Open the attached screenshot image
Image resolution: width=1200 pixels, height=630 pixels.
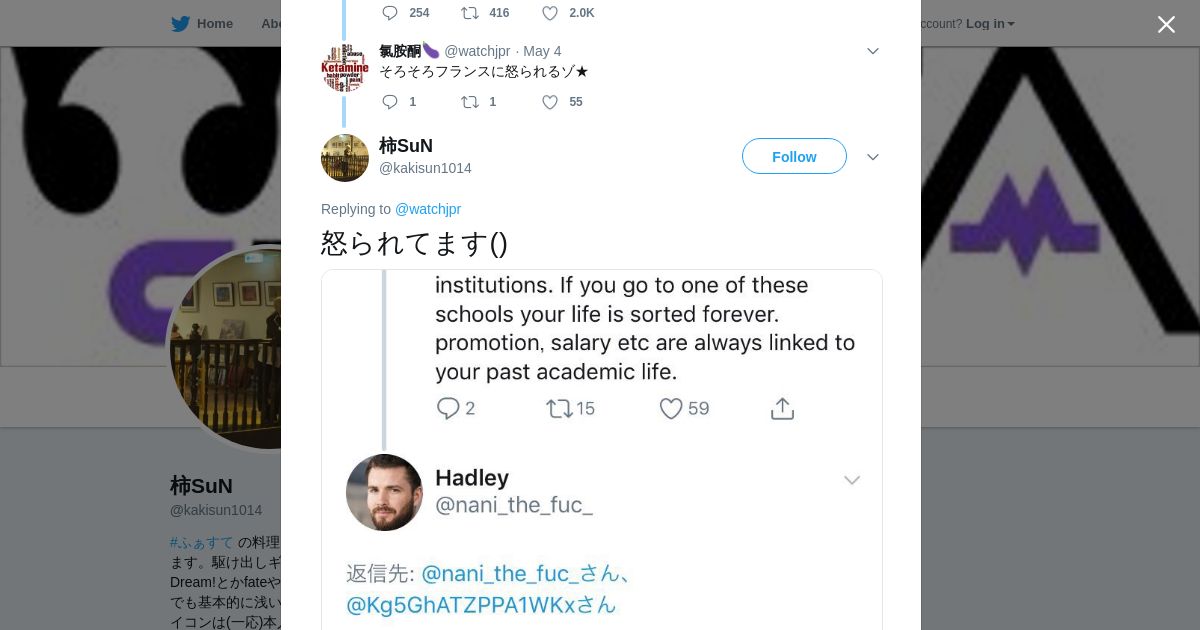[x=601, y=450]
